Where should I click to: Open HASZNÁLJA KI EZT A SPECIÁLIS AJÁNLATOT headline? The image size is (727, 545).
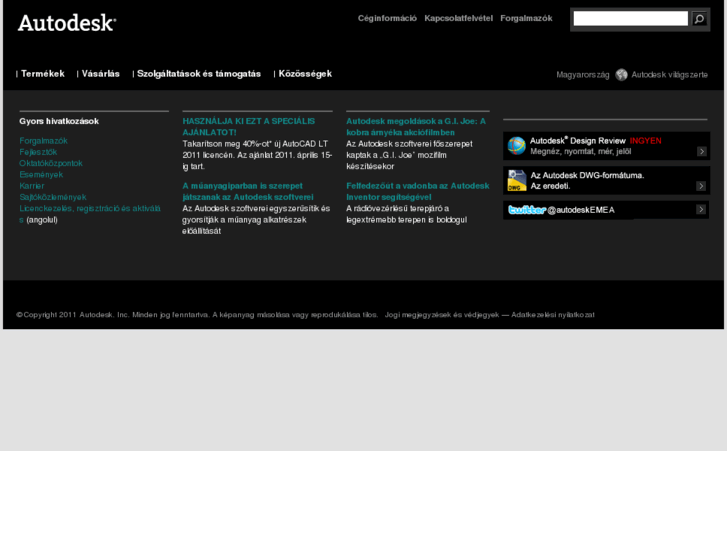249,127
